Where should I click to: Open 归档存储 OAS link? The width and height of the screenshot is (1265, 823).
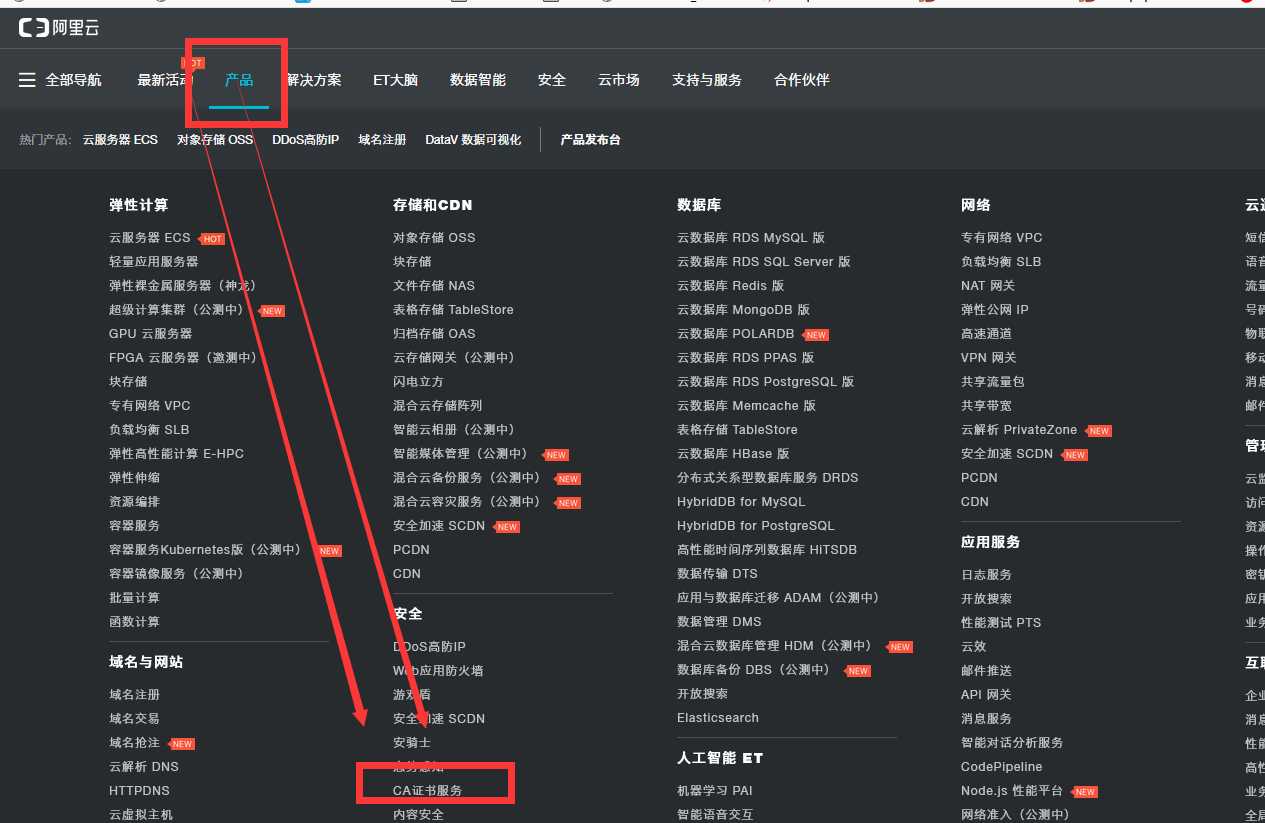point(434,334)
